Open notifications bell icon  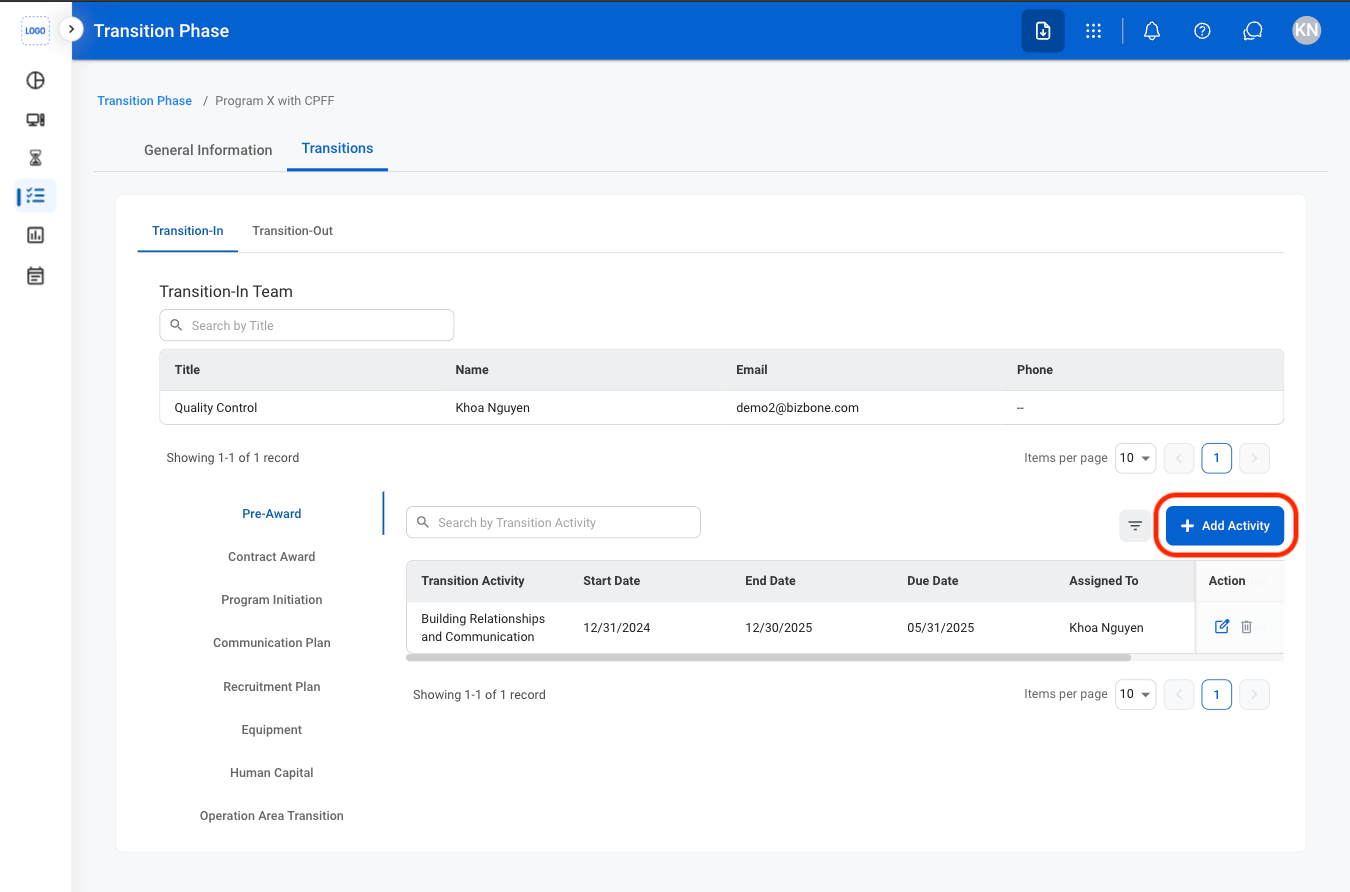[1152, 31]
